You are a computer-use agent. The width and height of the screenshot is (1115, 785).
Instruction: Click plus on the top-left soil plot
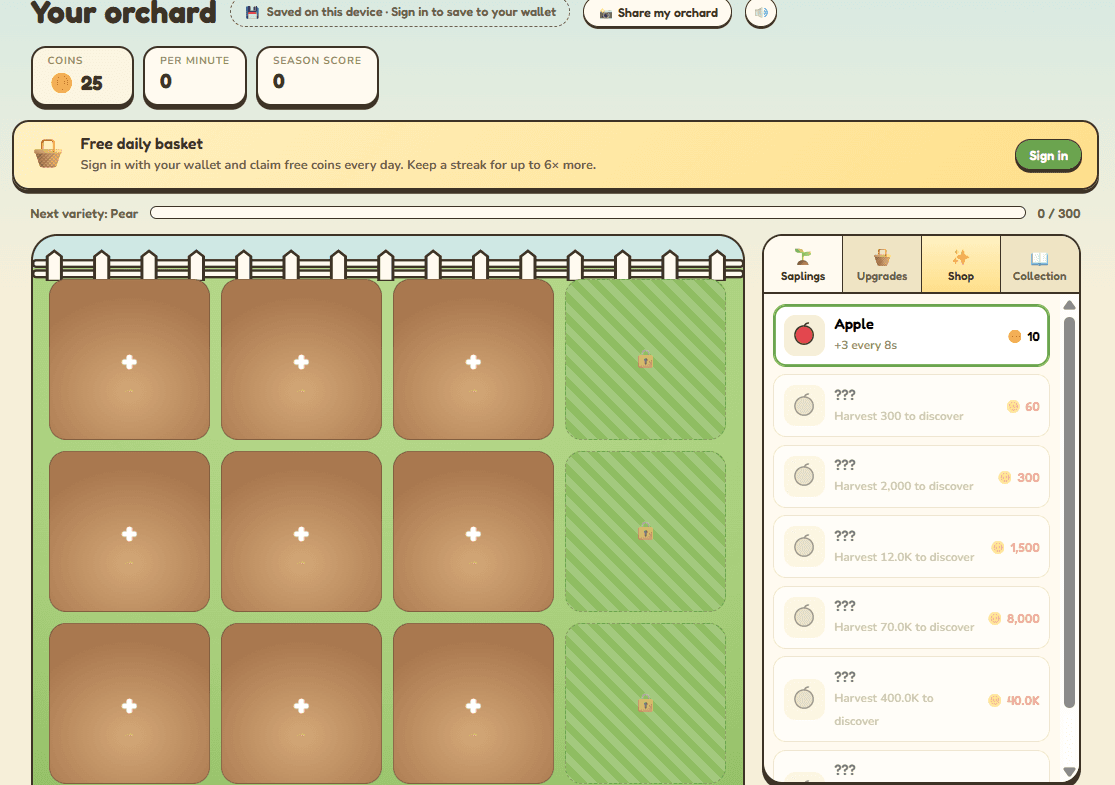click(x=129, y=362)
